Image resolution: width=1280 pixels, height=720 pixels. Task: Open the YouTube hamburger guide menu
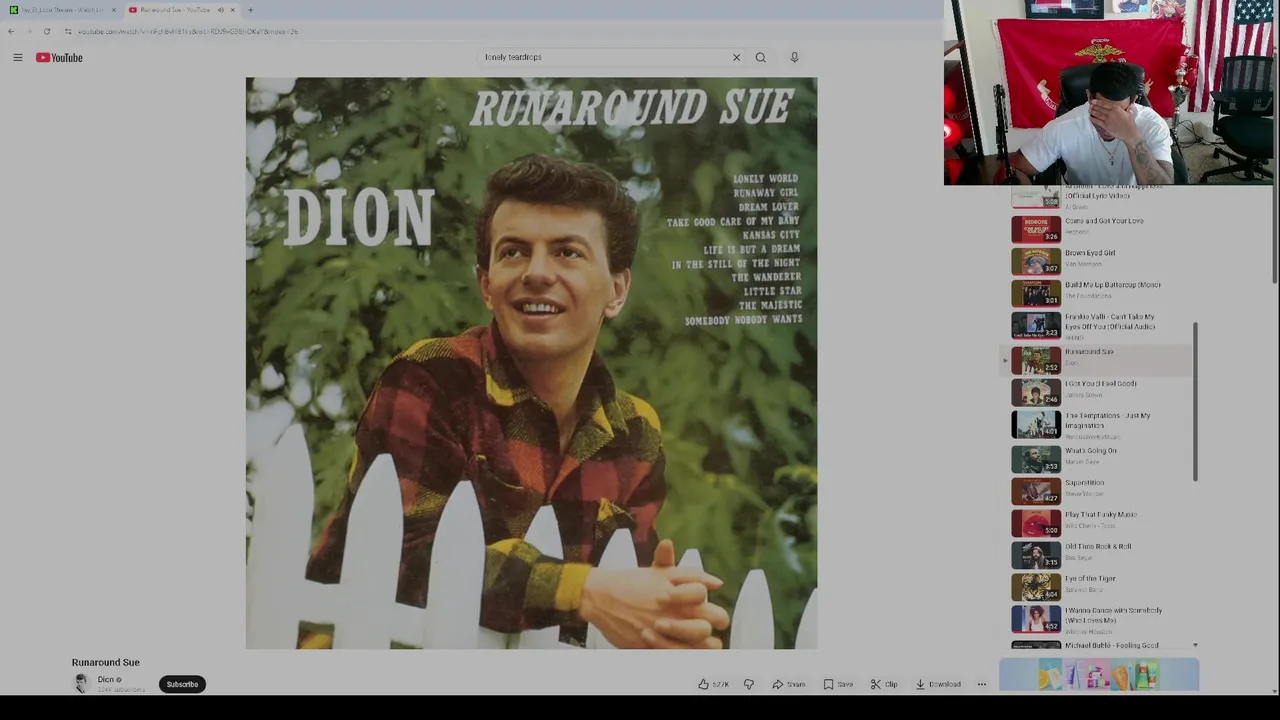[x=17, y=58]
